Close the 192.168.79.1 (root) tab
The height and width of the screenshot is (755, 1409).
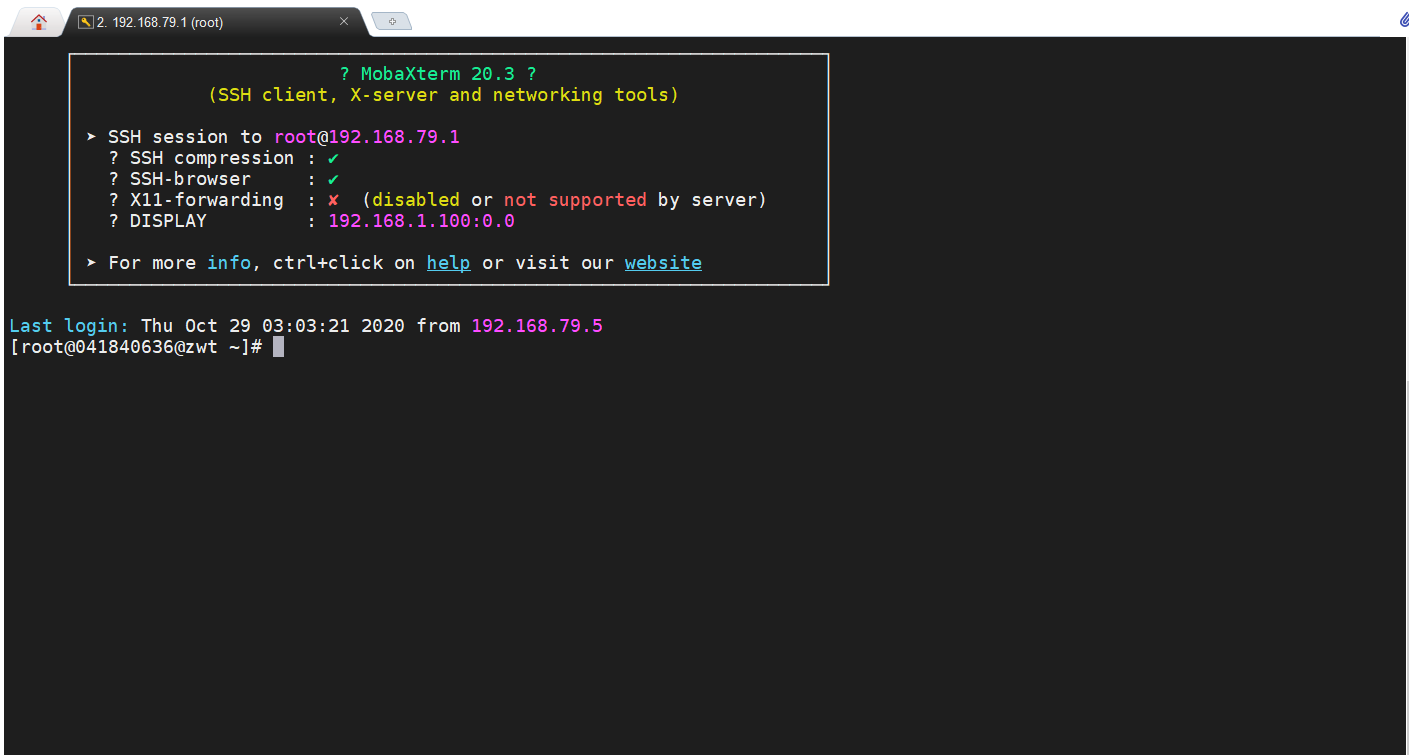[344, 21]
